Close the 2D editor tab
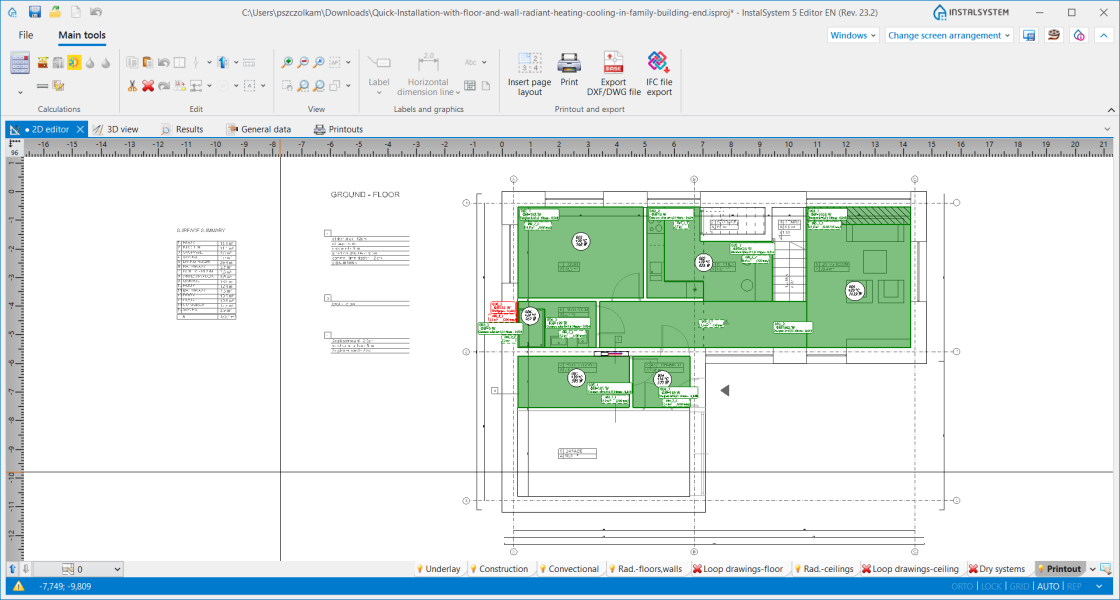The image size is (1120, 600). (x=80, y=129)
